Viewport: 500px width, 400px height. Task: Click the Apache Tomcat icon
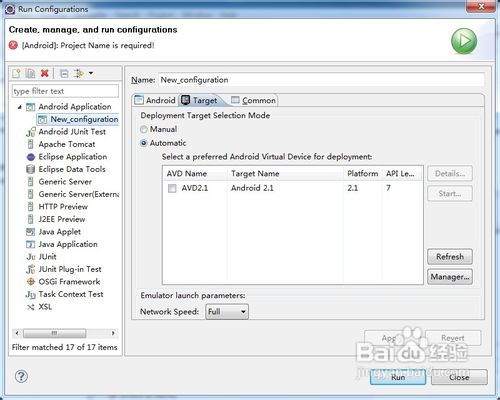[x=30, y=144]
